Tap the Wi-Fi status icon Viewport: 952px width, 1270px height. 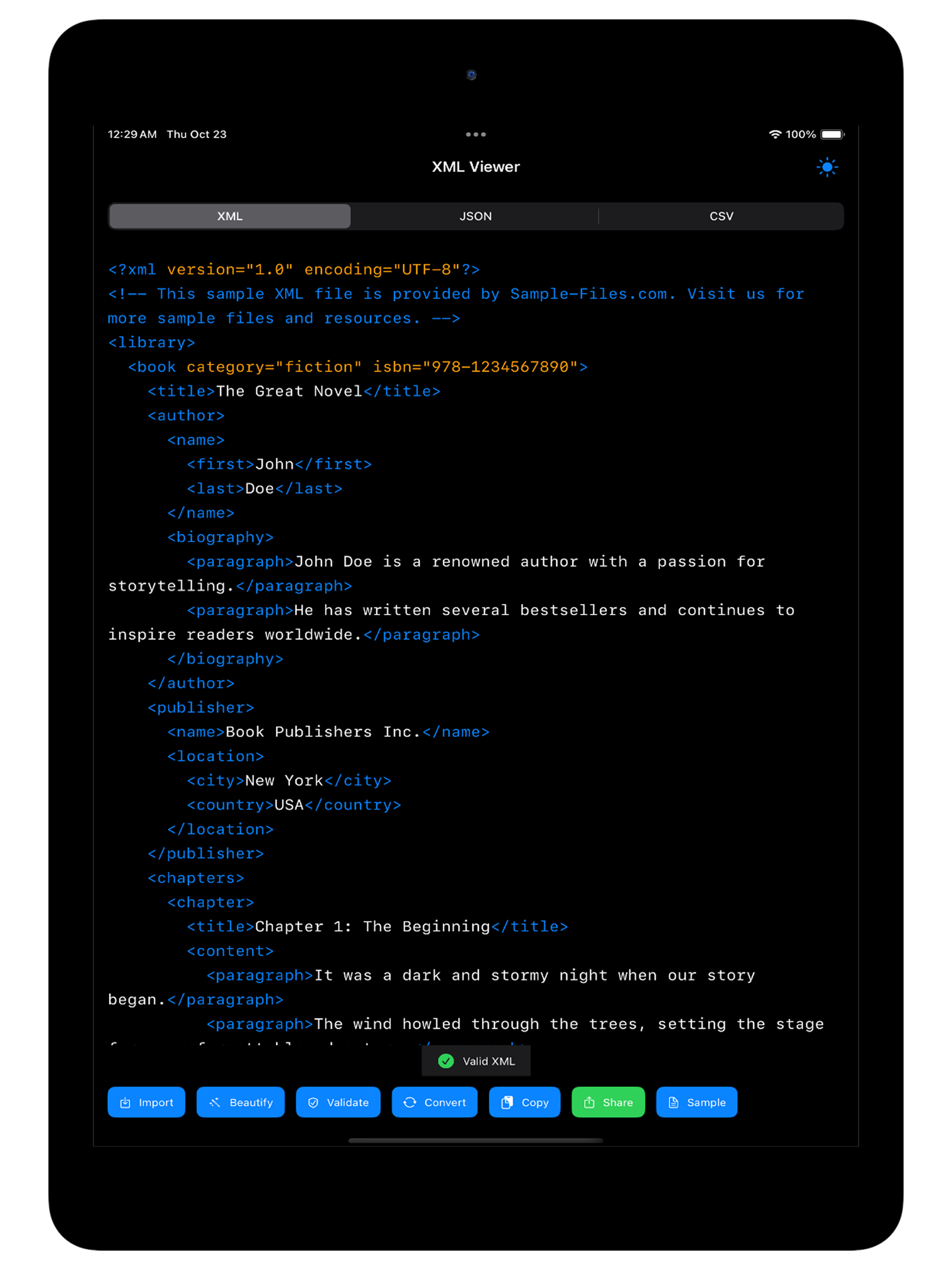pyautogui.click(x=775, y=134)
